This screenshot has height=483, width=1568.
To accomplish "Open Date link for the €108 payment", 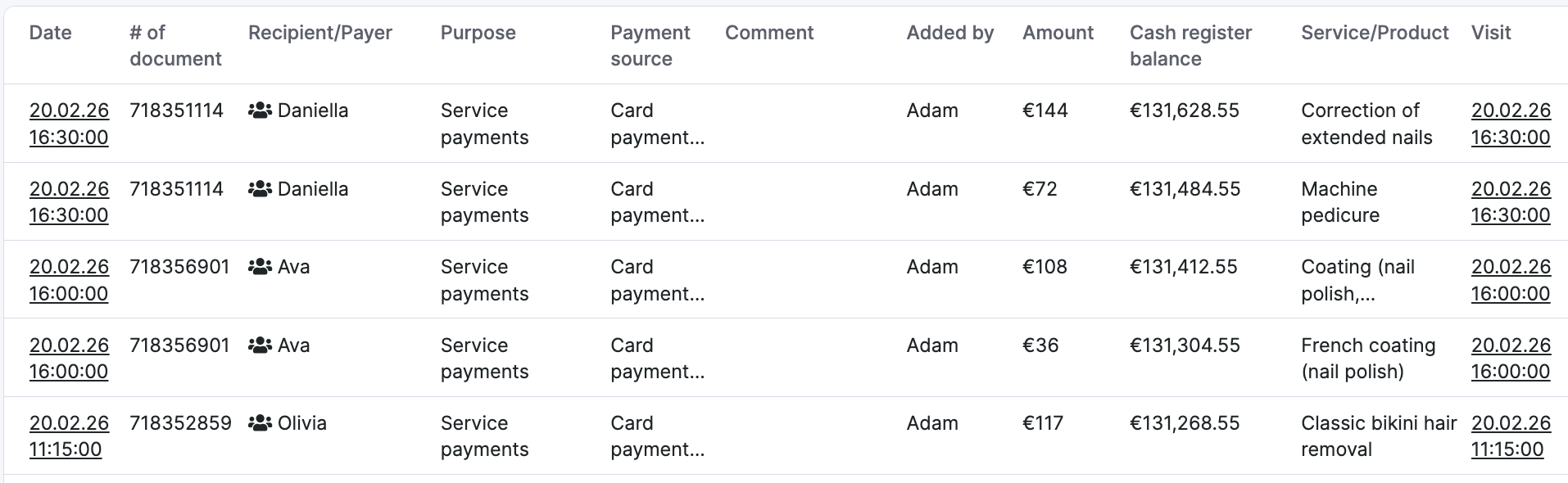I will (69, 280).
